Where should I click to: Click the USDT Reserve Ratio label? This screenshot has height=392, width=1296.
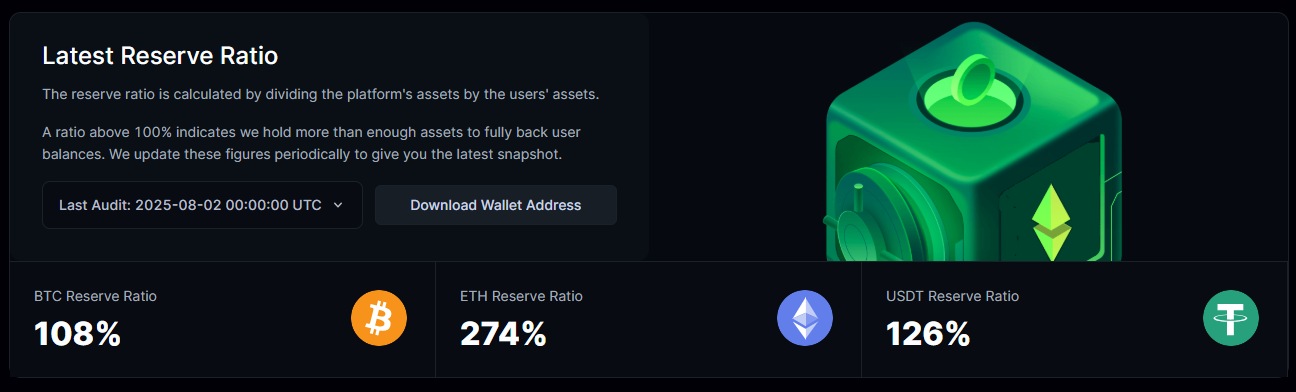point(952,296)
